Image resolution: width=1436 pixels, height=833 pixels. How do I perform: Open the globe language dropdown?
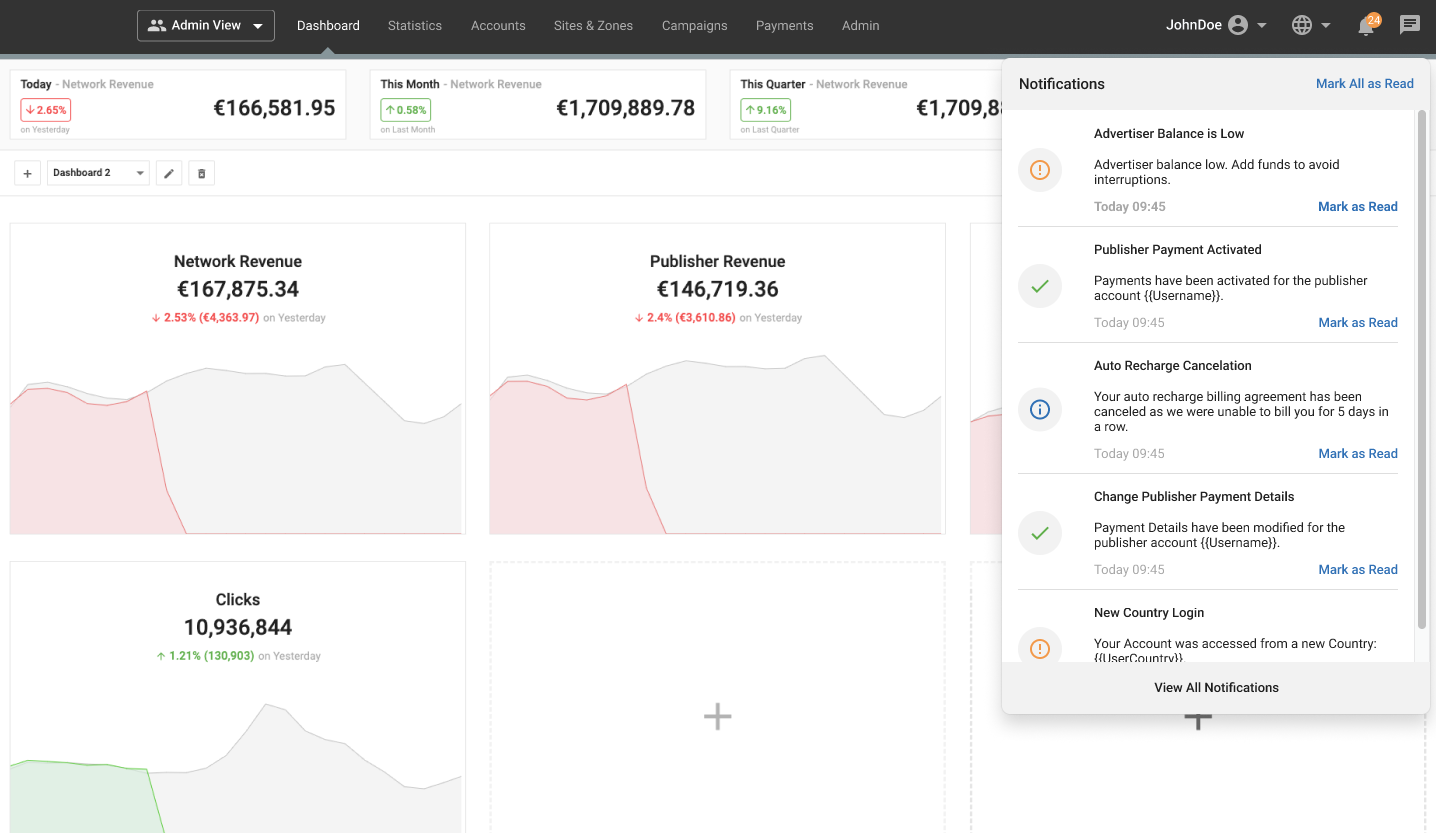pyautogui.click(x=1311, y=26)
